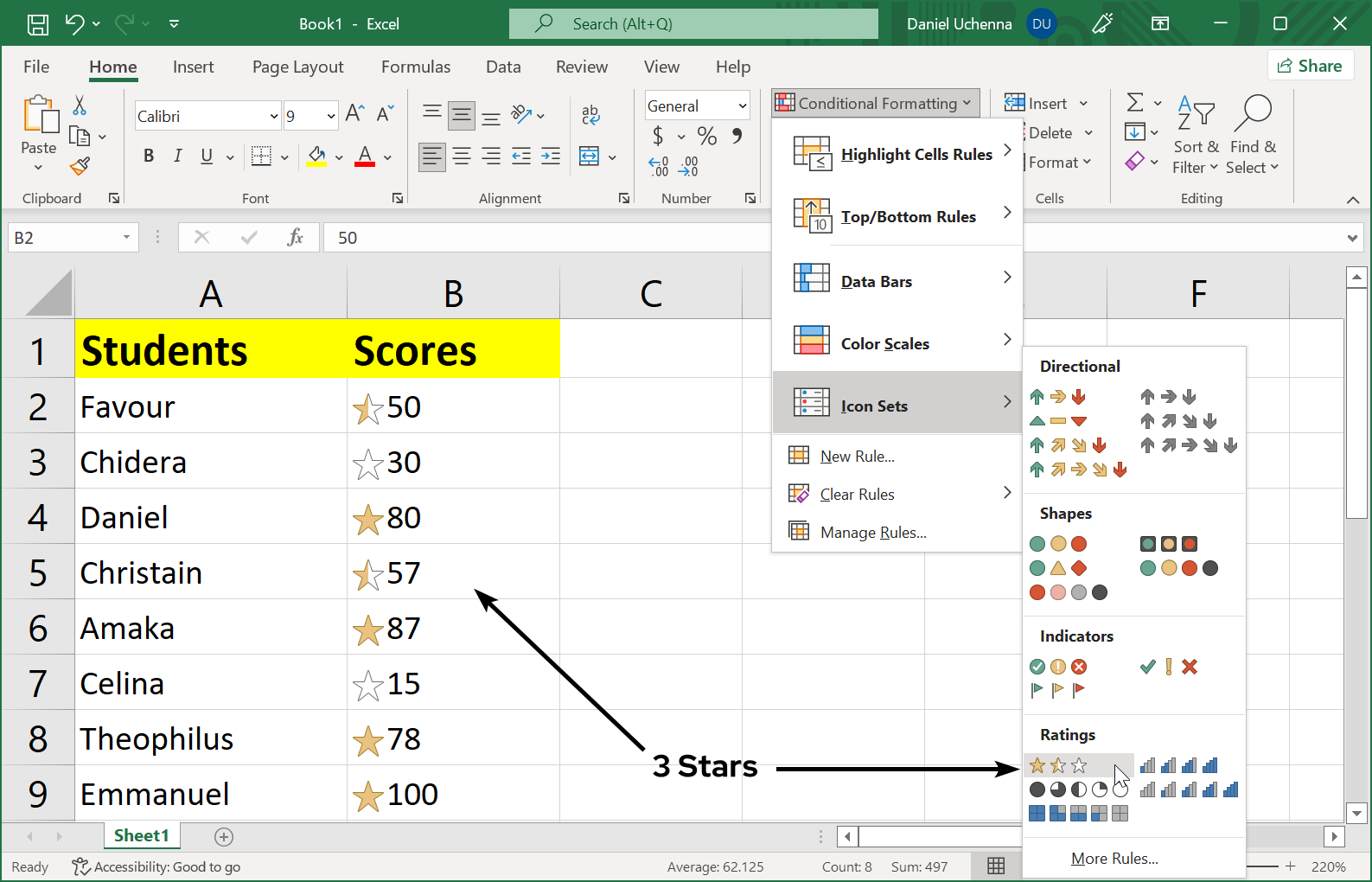Switch to Normal view in status bar
The width and height of the screenshot is (1372, 882).
[x=996, y=866]
